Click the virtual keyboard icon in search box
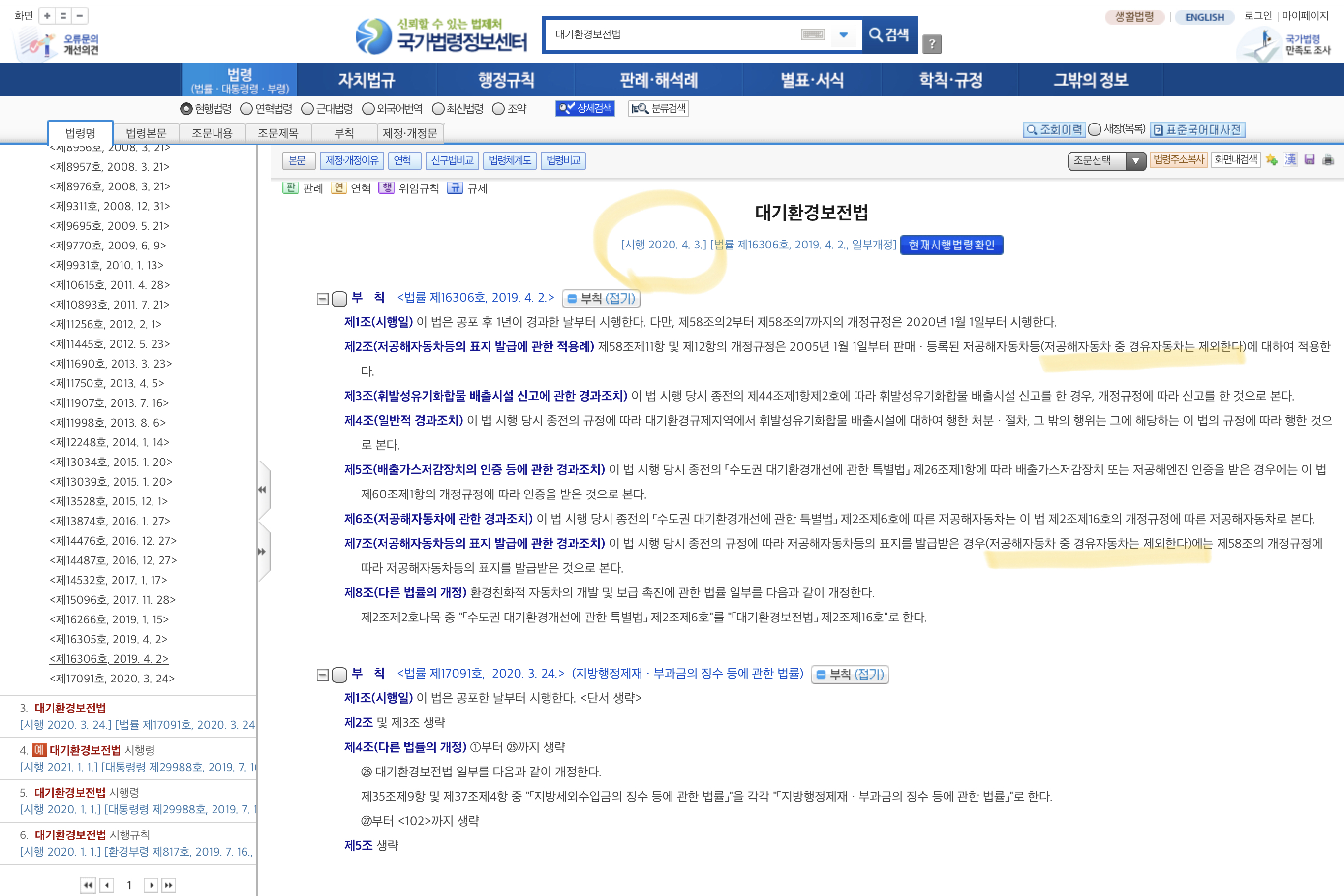 pyautogui.click(x=812, y=35)
